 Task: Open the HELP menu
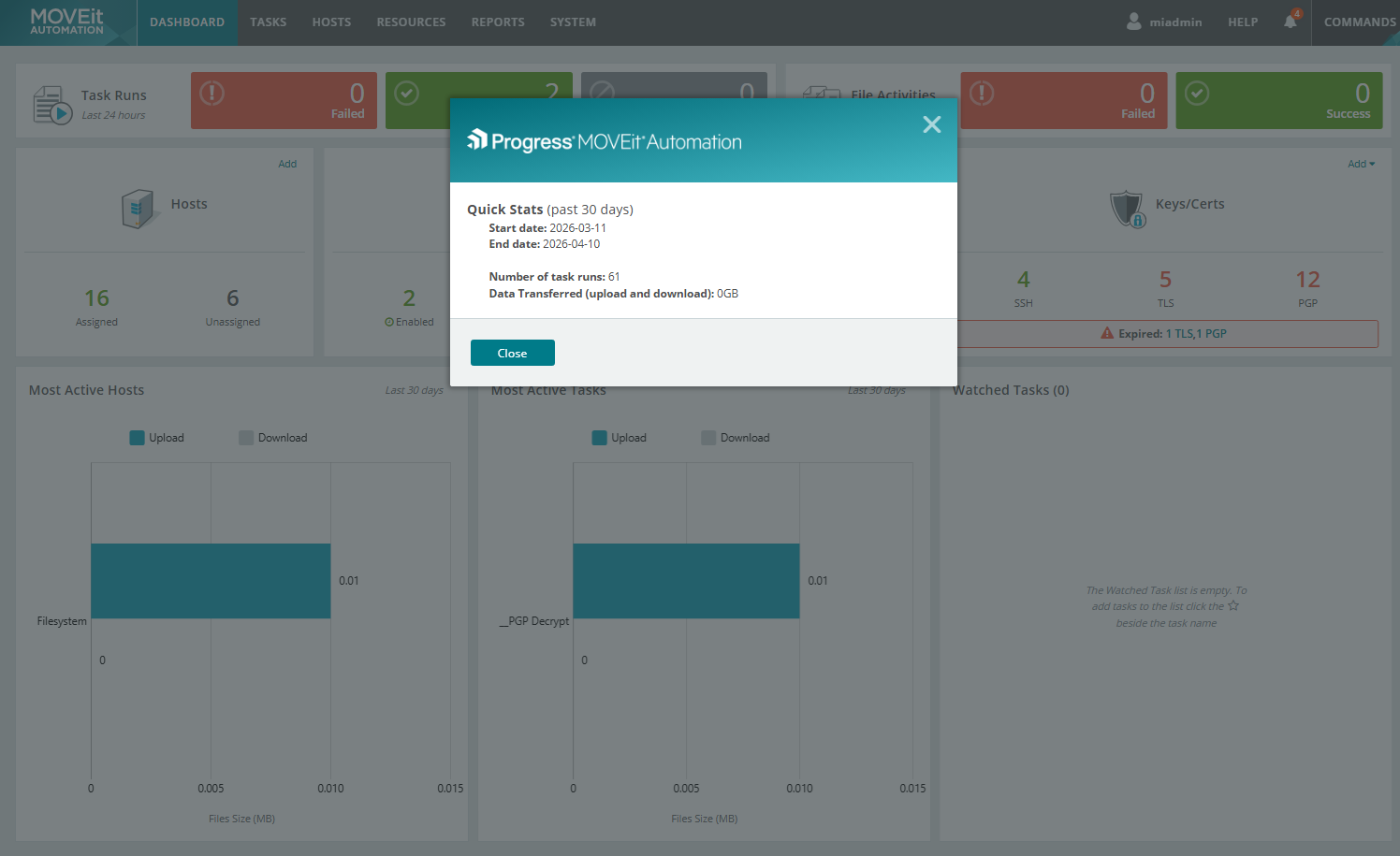tap(1243, 22)
